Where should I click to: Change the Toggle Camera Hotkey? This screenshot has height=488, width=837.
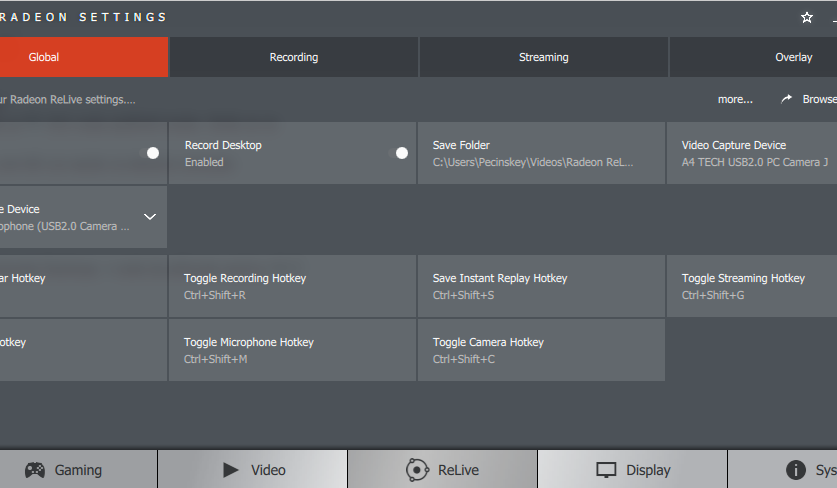tap(541, 350)
